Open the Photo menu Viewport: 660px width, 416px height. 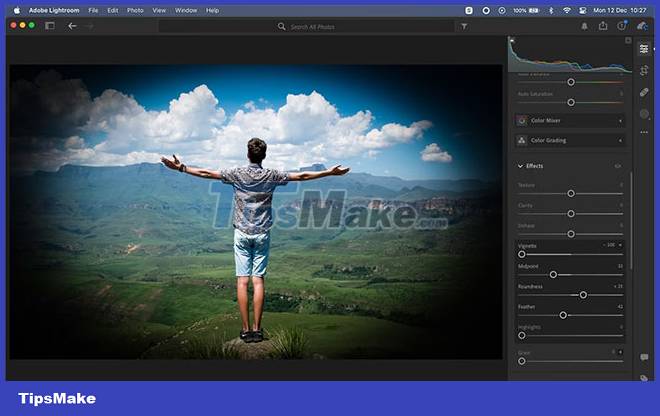135,10
